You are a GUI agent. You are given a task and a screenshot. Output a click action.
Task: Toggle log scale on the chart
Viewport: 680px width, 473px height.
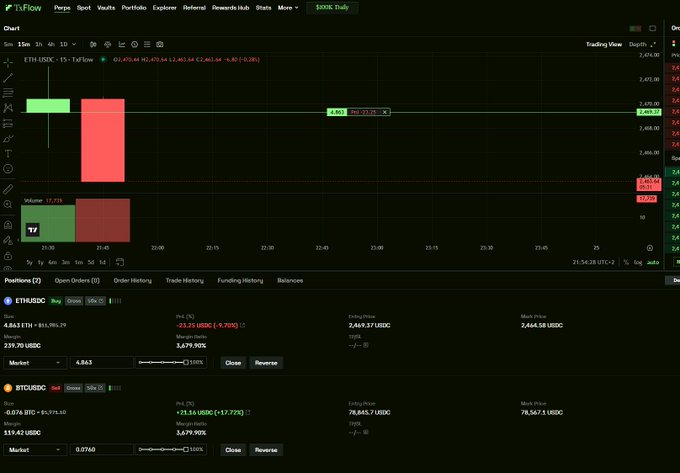click(x=638, y=262)
